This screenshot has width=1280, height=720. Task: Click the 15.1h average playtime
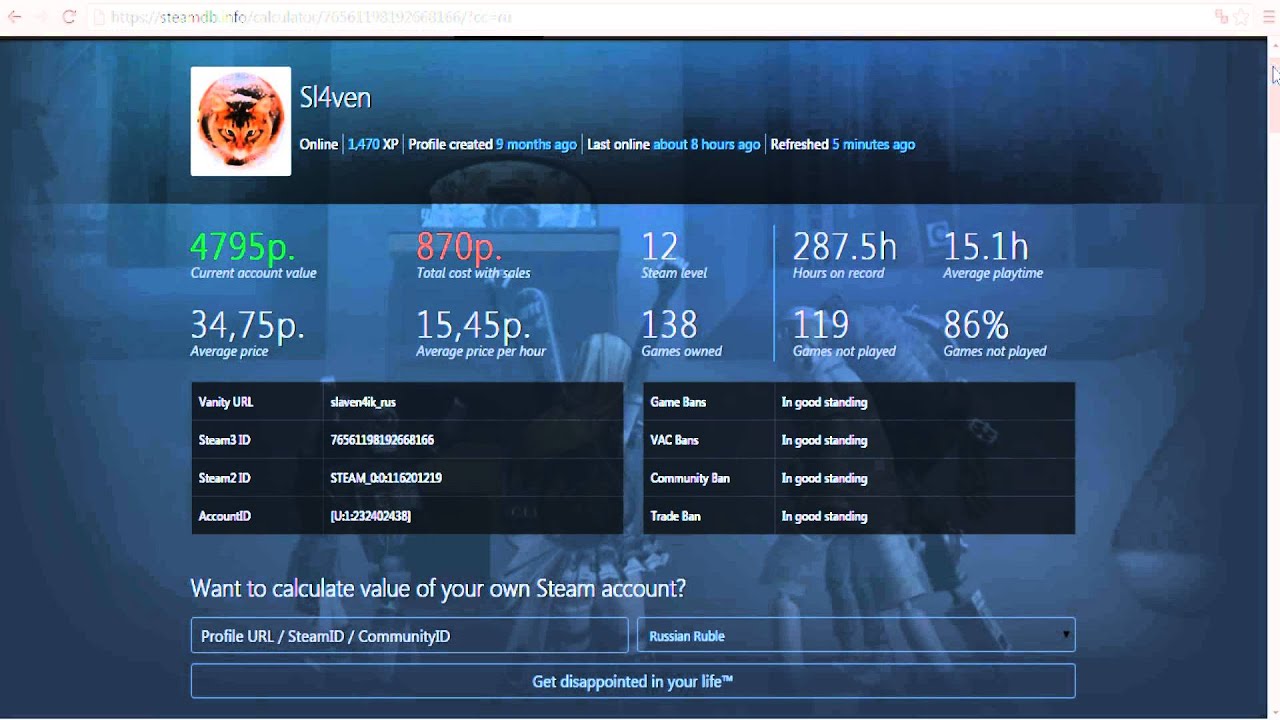(986, 246)
